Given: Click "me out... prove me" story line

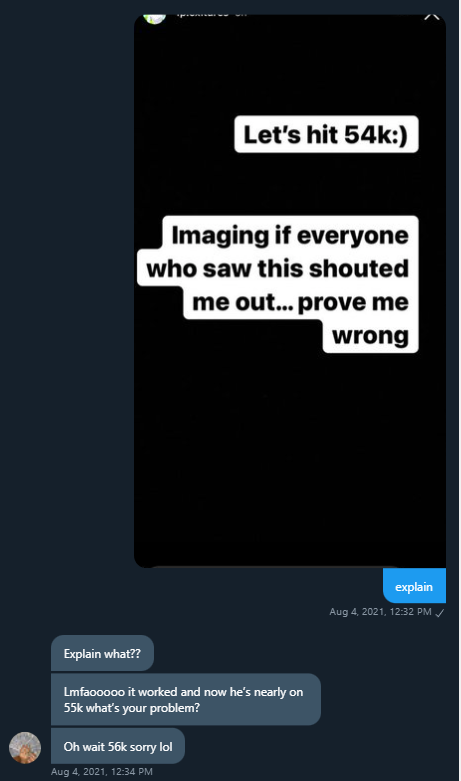Looking at the screenshot, I should [x=300, y=302].
